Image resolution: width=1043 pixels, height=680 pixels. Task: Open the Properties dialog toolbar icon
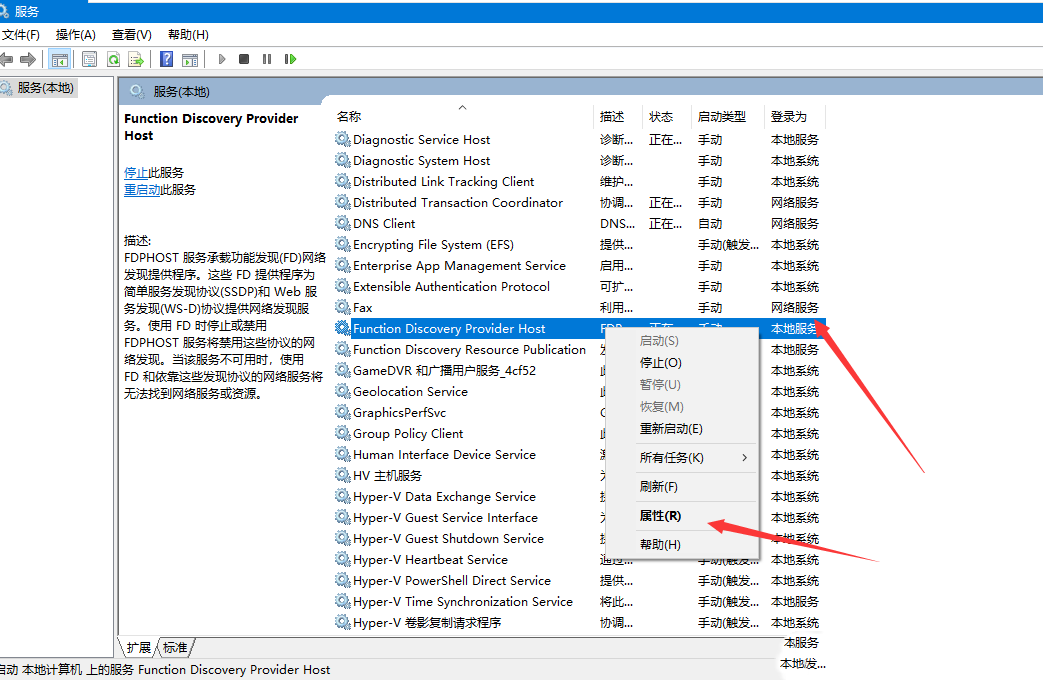click(x=89, y=59)
